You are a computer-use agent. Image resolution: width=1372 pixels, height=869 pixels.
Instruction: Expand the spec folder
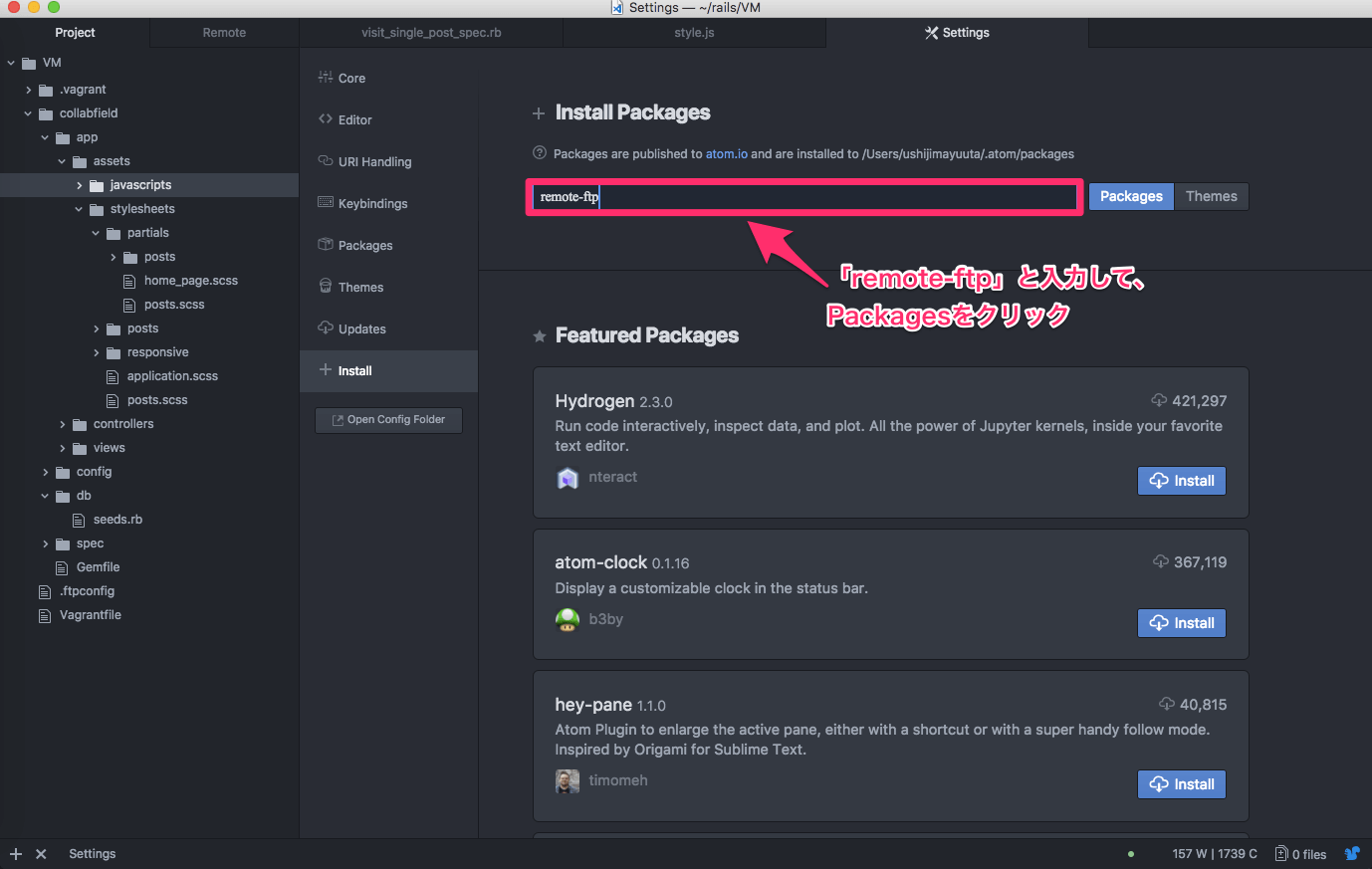(x=46, y=543)
